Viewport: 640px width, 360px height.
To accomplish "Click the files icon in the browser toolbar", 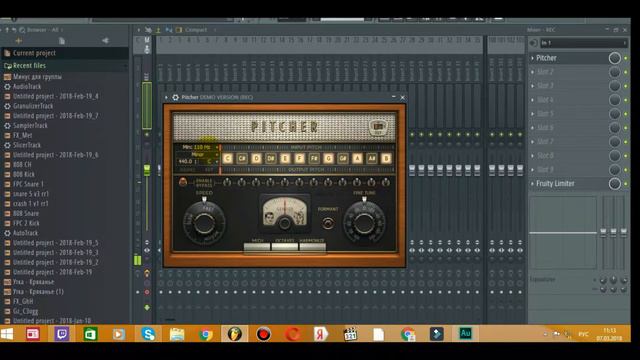I will tap(62, 41).
